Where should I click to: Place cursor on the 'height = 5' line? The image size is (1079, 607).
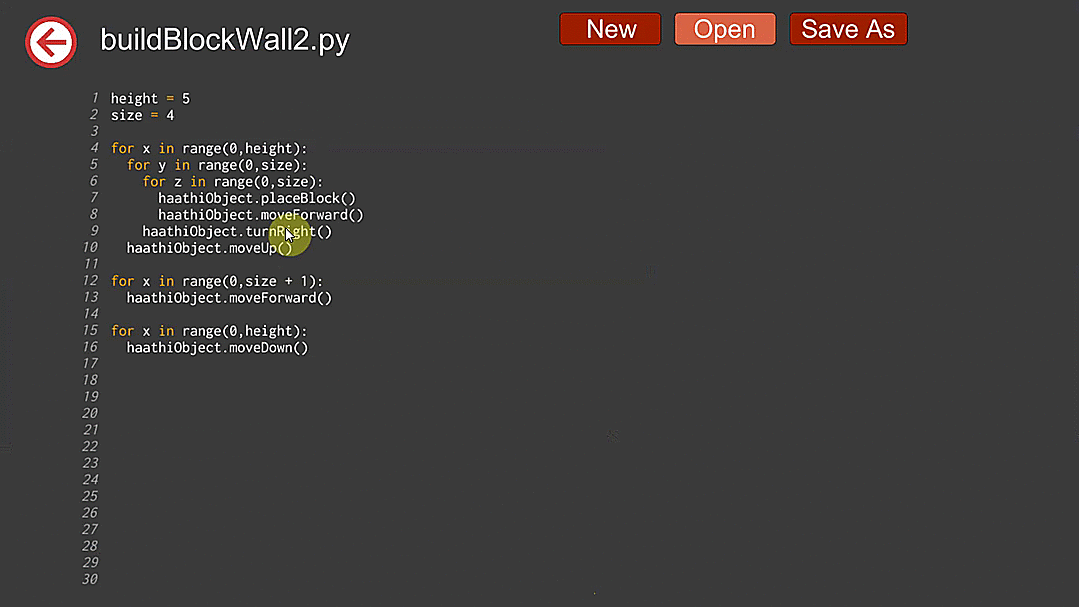point(150,99)
